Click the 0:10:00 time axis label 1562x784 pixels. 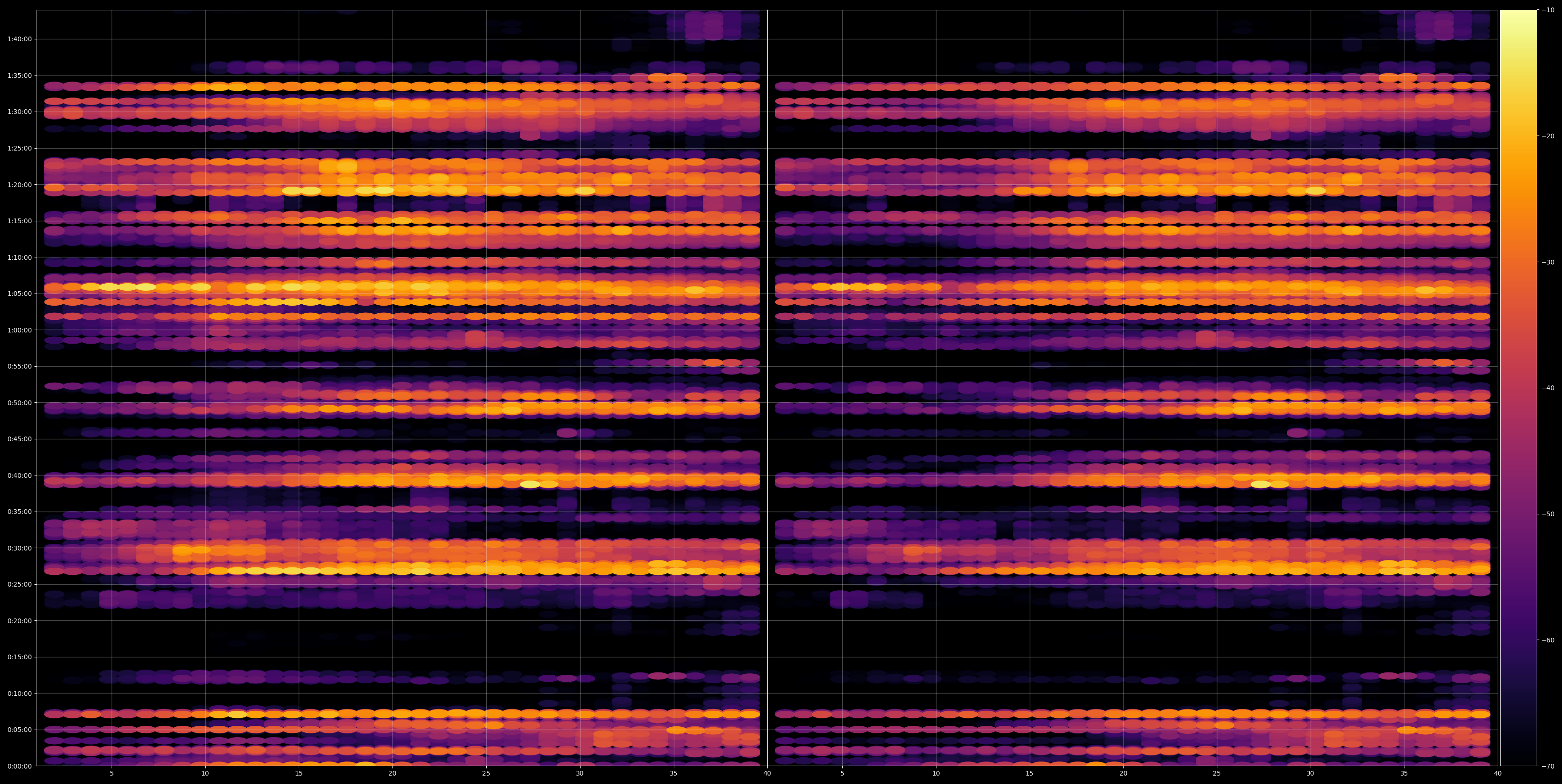[x=19, y=694]
